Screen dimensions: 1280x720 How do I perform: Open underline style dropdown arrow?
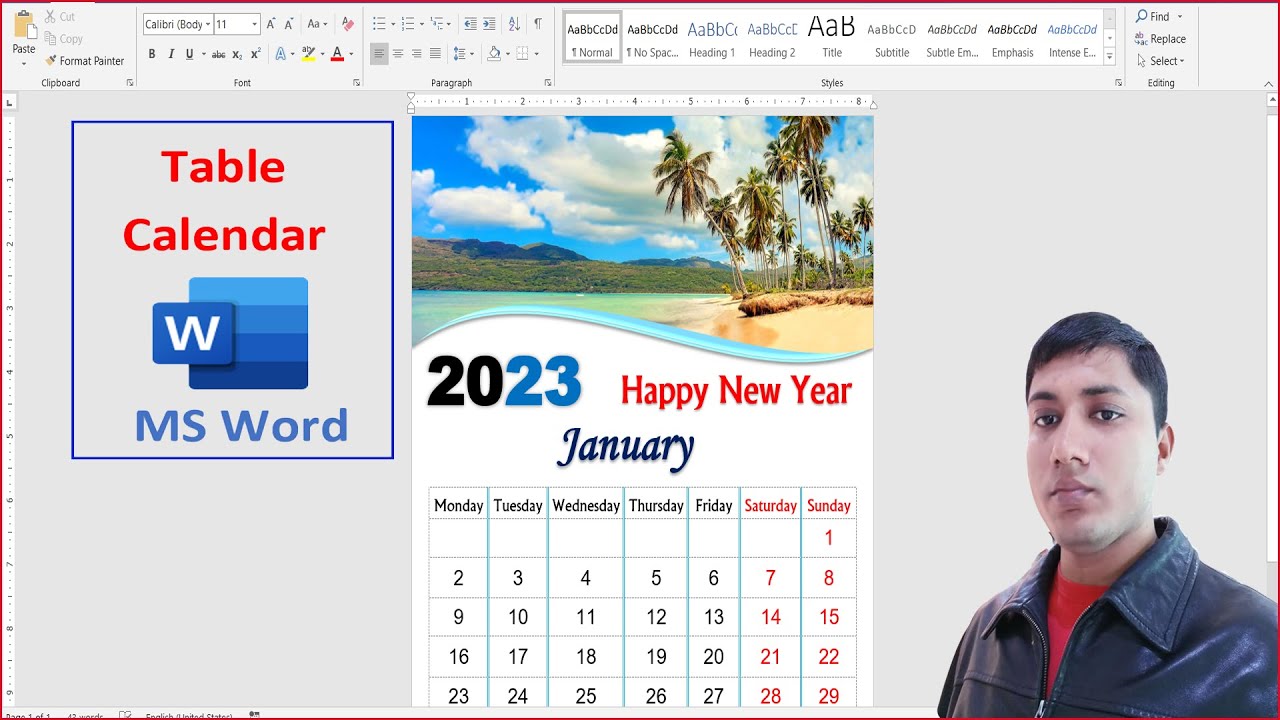(x=203, y=54)
